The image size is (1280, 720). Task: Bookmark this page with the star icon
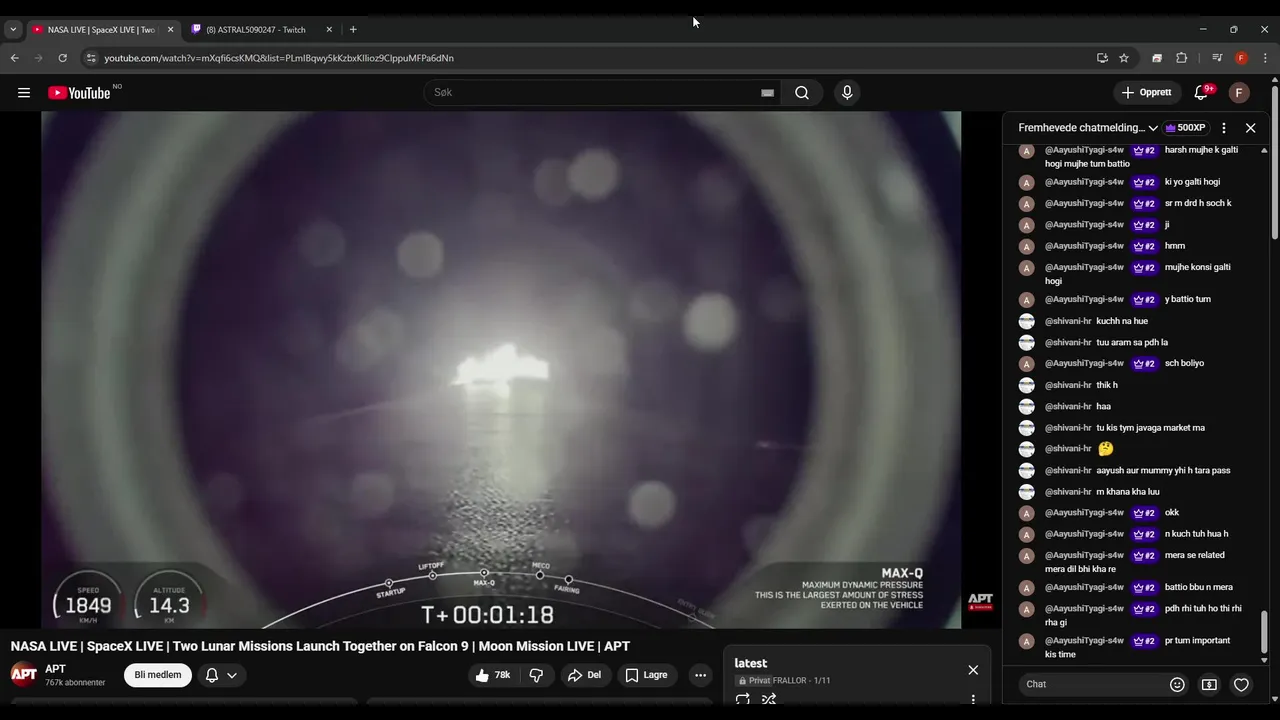[1124, 58]
